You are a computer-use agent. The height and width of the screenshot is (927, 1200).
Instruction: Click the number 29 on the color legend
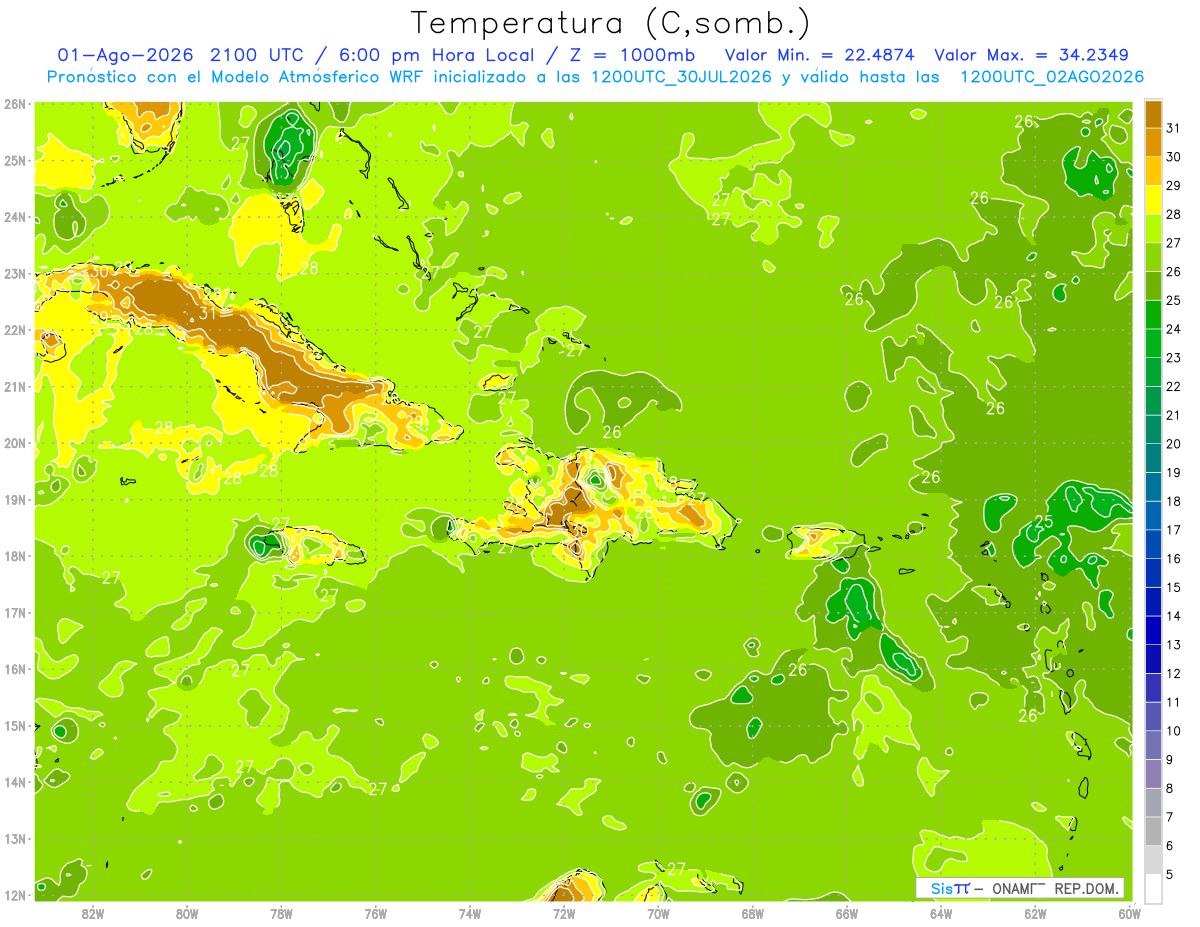(x=1174, y=186)
